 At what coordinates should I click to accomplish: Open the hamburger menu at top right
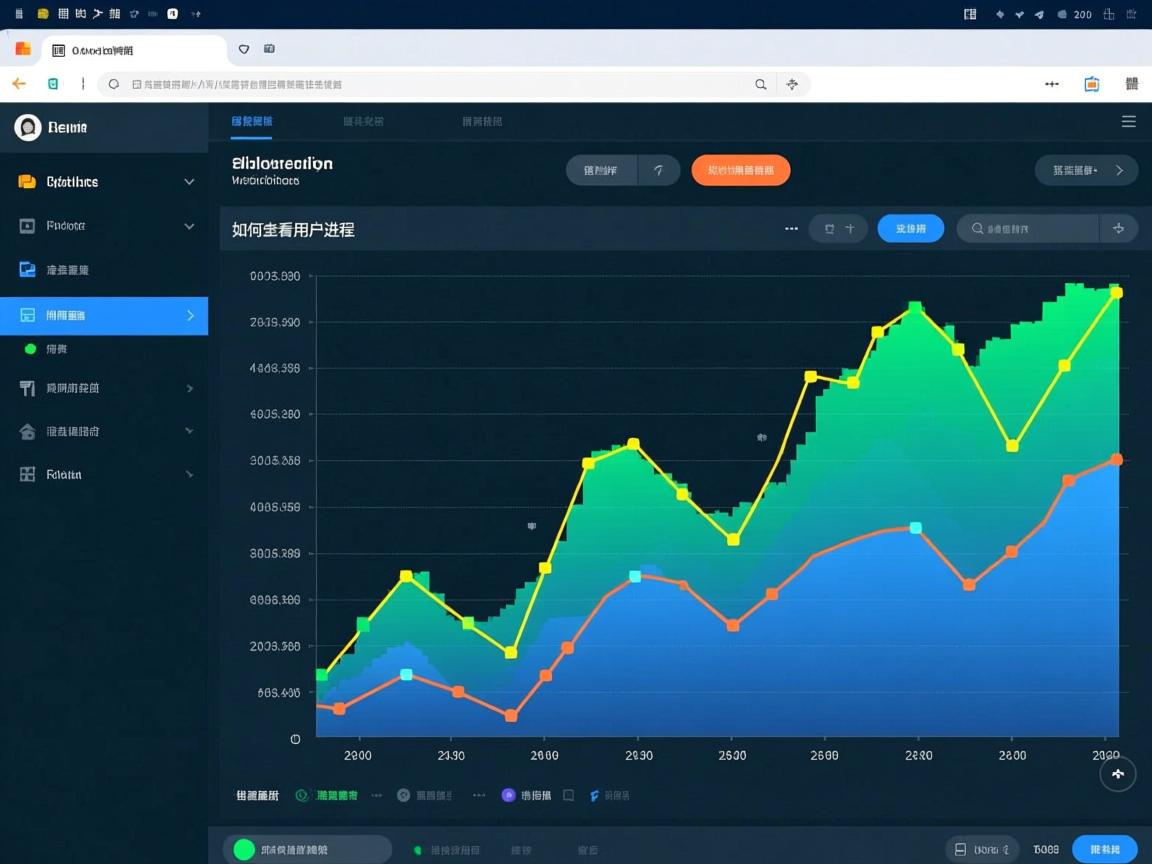pos(1128,122)
